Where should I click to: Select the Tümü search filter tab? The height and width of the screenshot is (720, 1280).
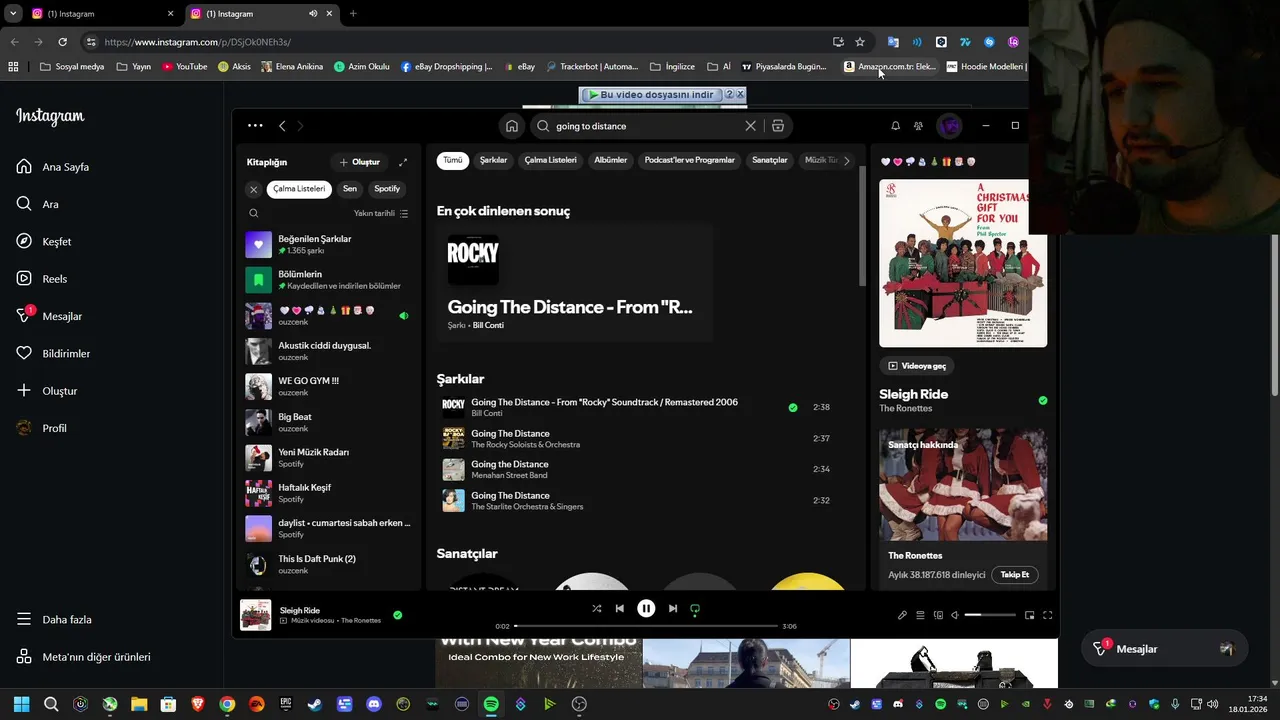coord(453,160)
